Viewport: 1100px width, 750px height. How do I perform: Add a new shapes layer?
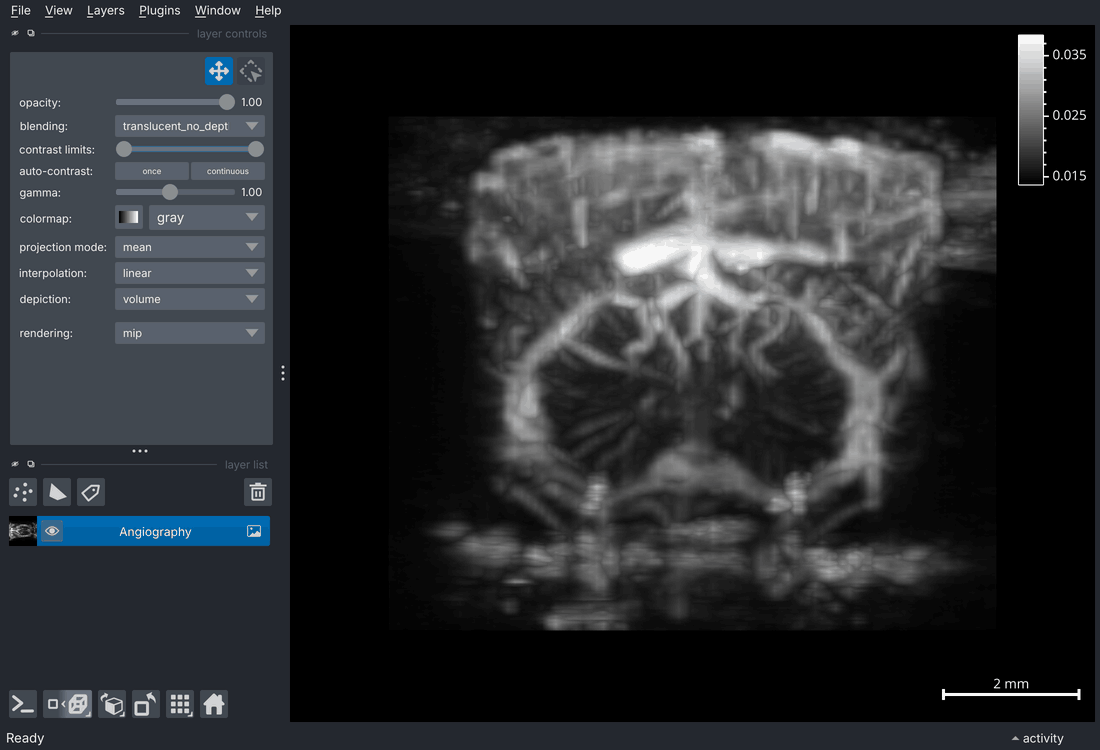coord(57,492)
